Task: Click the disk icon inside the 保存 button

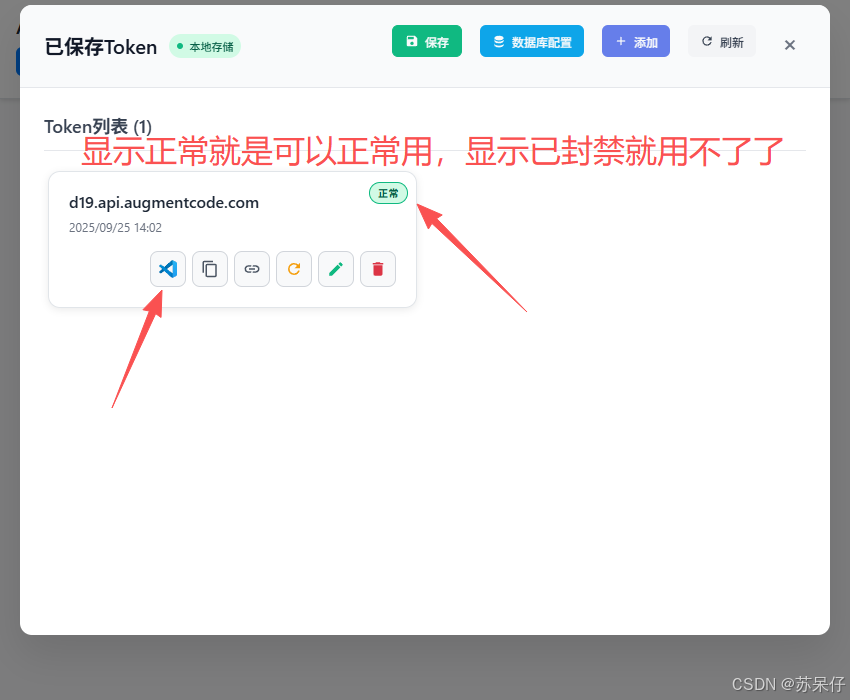Action: coord(410,41)
